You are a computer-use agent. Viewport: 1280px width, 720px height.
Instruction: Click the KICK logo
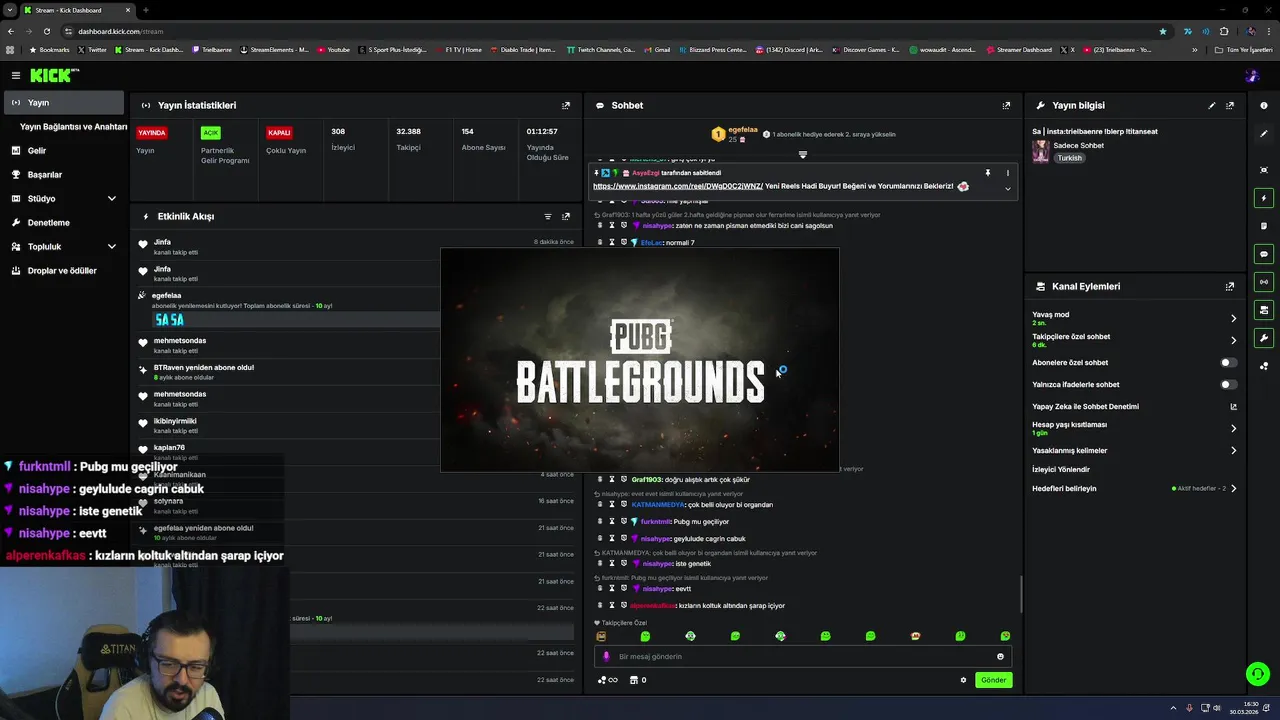(54, 75)
